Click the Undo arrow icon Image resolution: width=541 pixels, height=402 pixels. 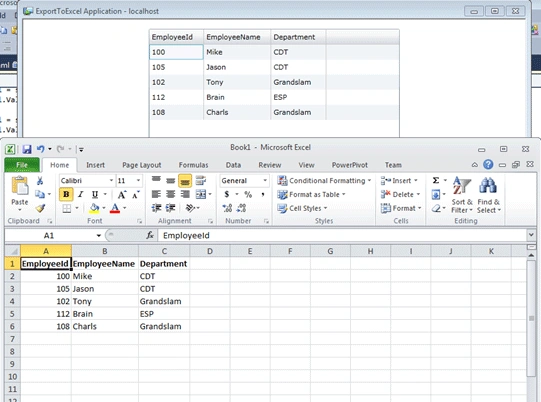(40, 149)
